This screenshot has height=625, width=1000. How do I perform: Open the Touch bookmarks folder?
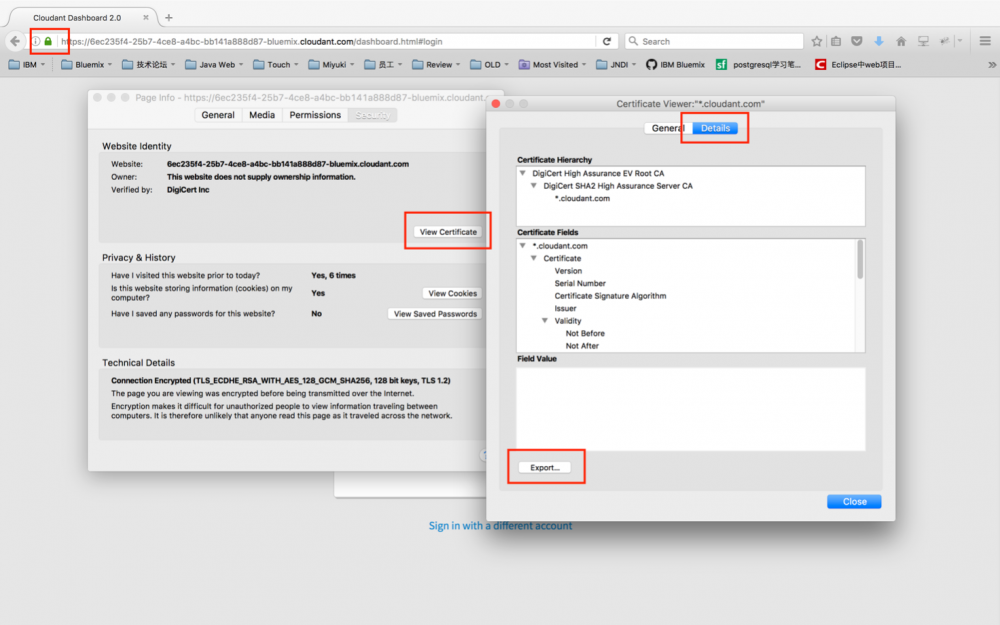(276, 64)
